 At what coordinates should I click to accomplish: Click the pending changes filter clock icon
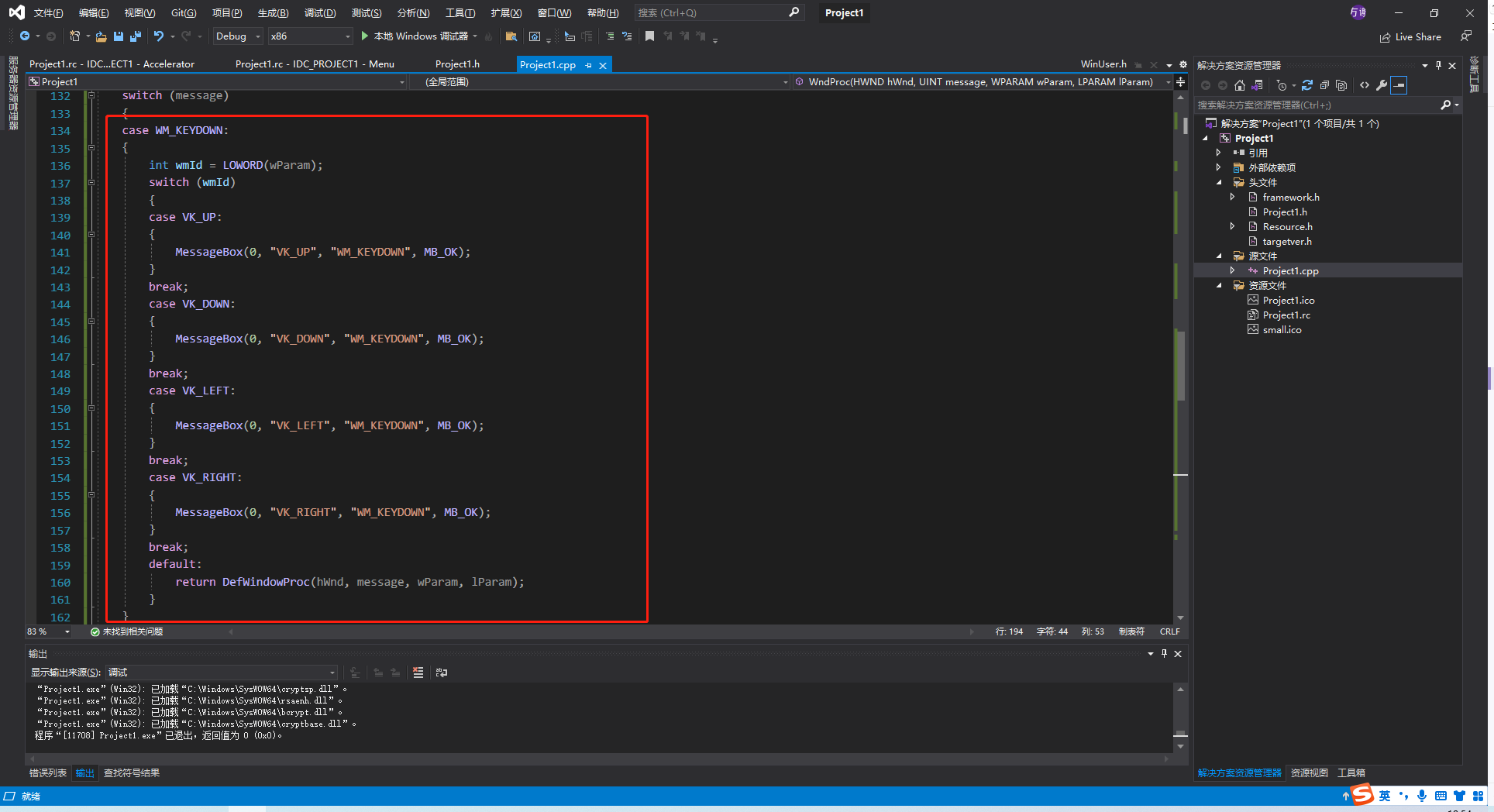pos(1282,85)
